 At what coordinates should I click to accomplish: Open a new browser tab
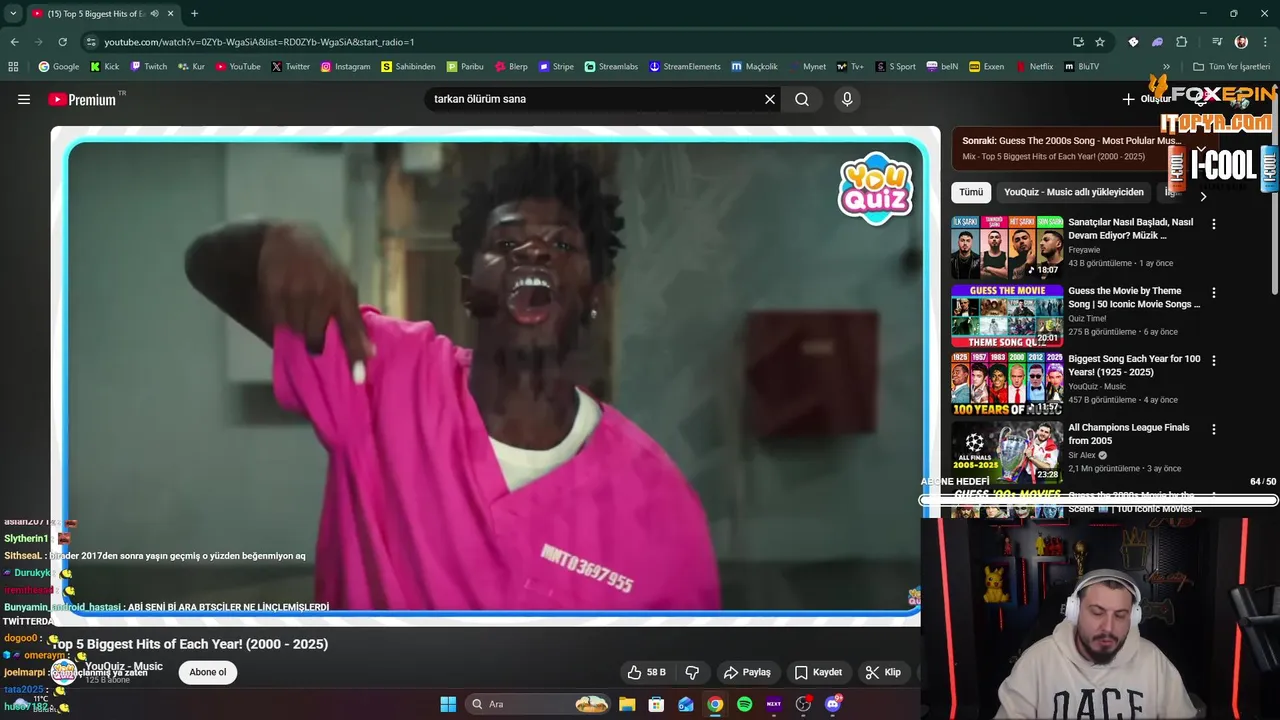pos(194,14)
